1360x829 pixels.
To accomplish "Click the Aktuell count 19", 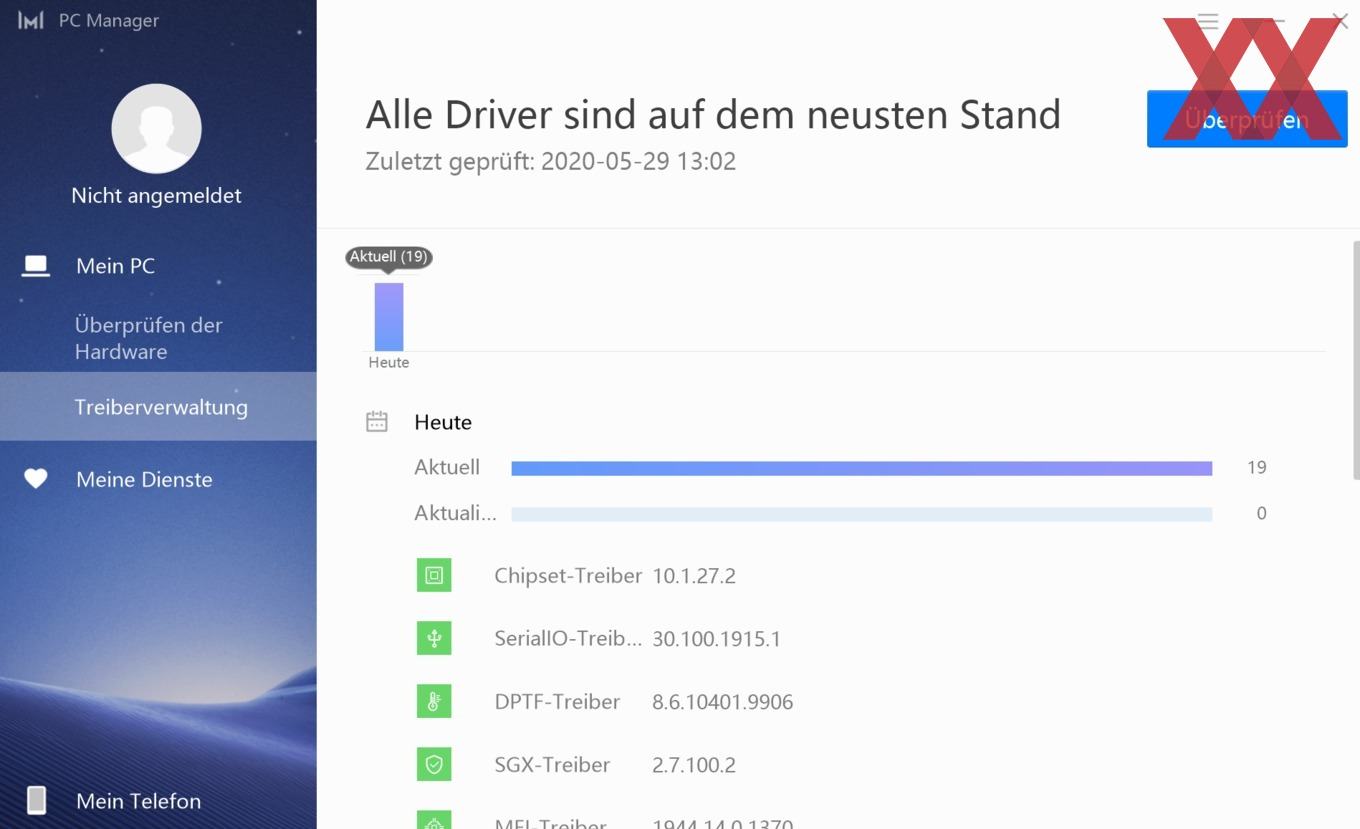I will click(x=1257, y=467).
